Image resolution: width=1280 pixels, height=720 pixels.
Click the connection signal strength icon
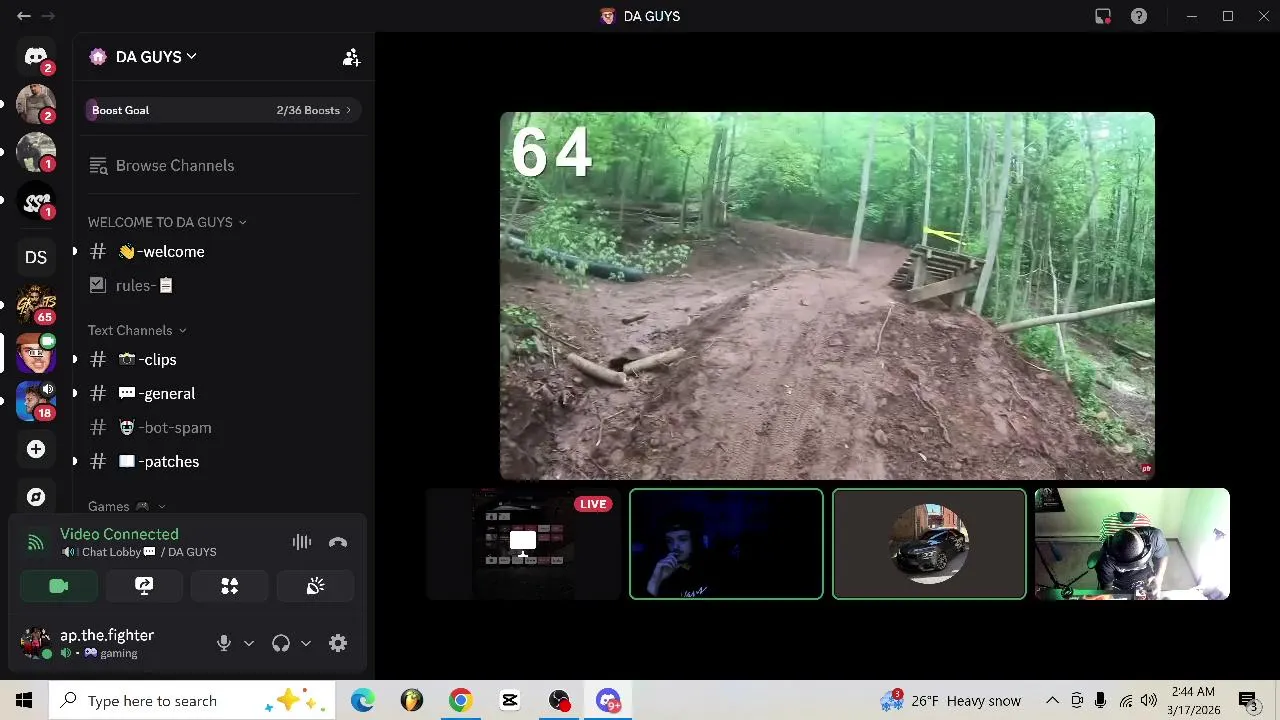pos(36,542)
